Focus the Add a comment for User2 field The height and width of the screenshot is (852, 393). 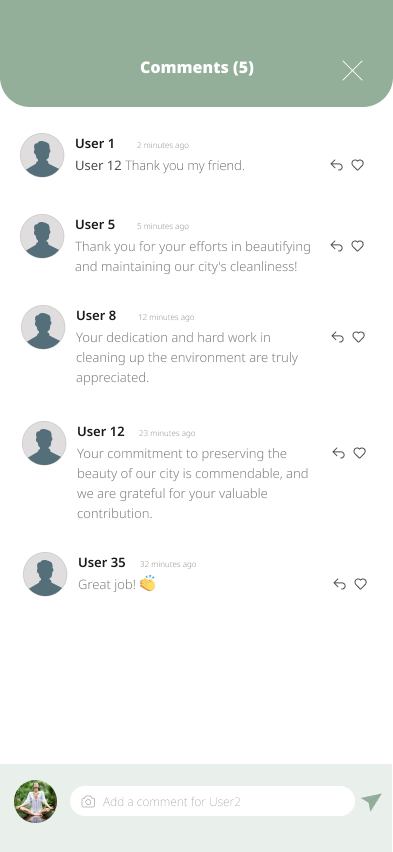[213, 801]
